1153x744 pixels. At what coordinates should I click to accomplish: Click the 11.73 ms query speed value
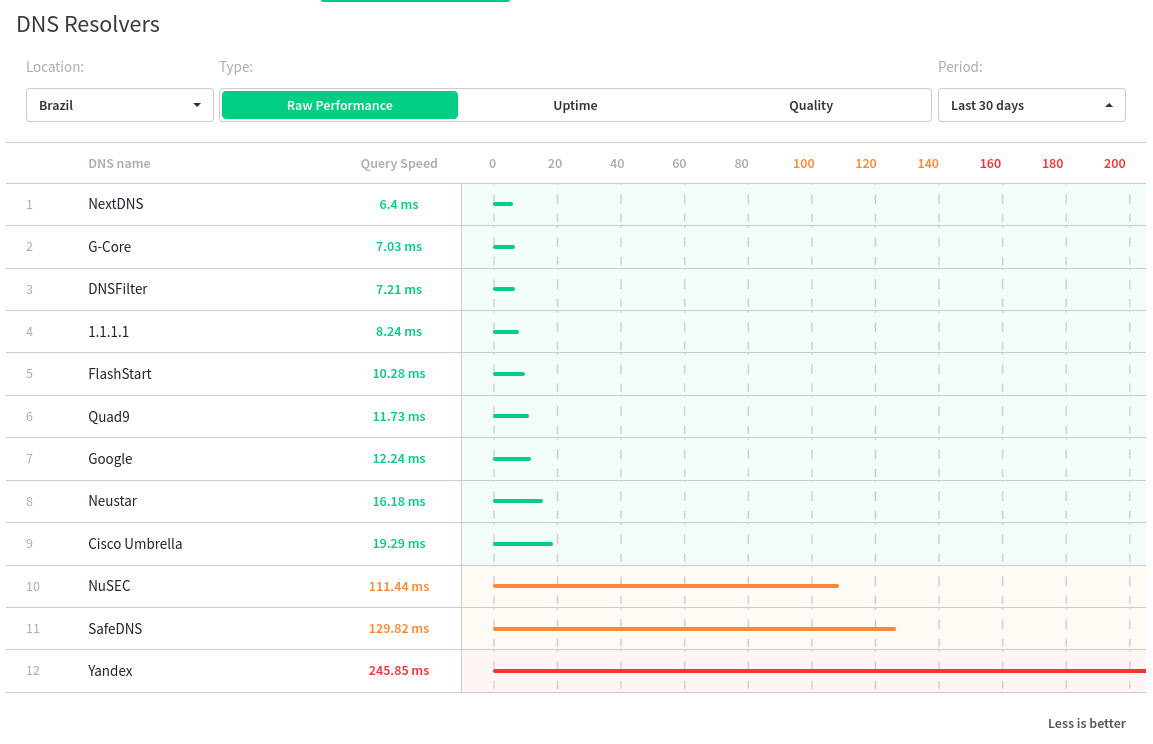(399, 416)
